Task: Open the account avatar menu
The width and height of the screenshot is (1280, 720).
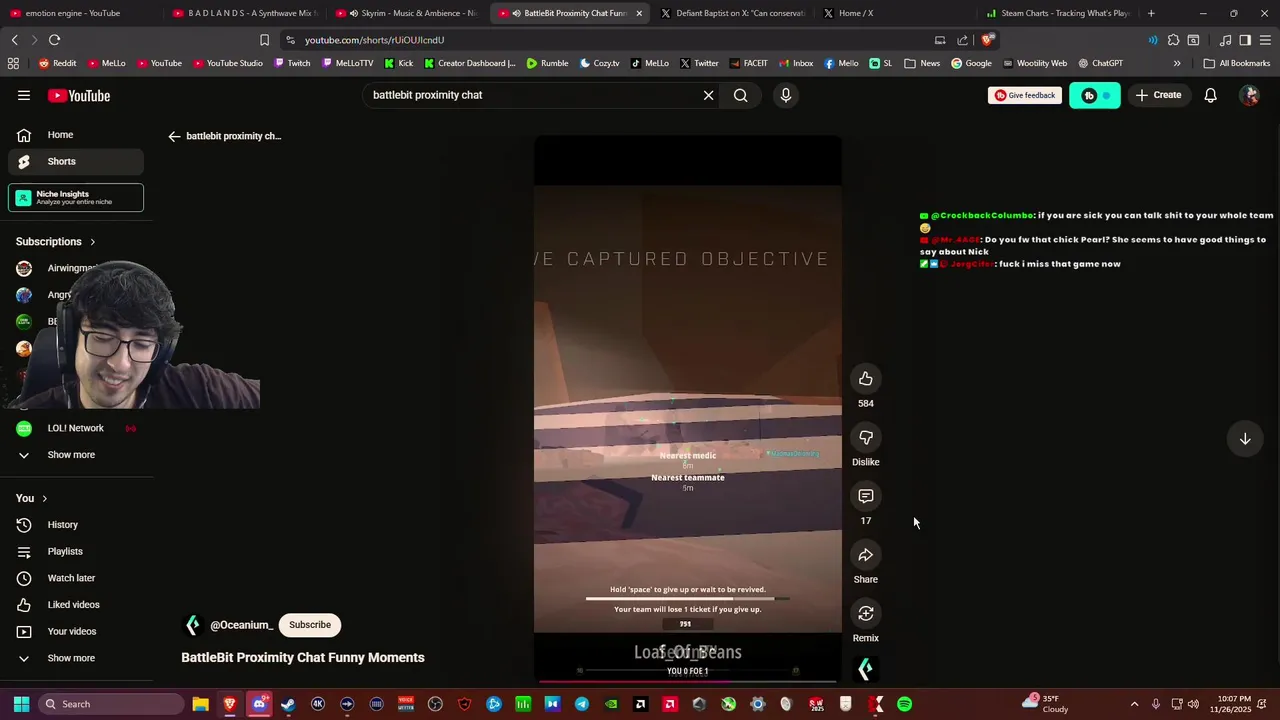Action: 1249,95
